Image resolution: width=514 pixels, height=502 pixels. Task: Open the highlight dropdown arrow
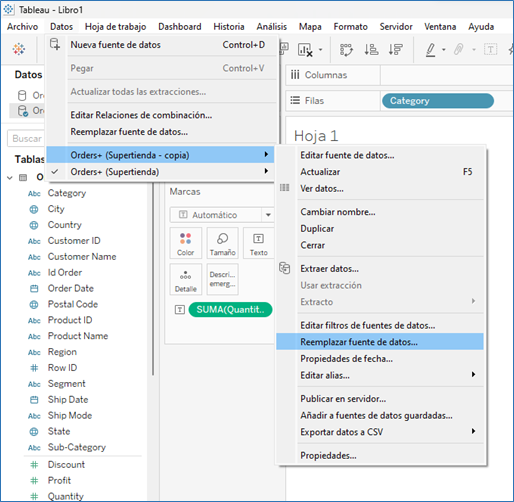point(443,50)
